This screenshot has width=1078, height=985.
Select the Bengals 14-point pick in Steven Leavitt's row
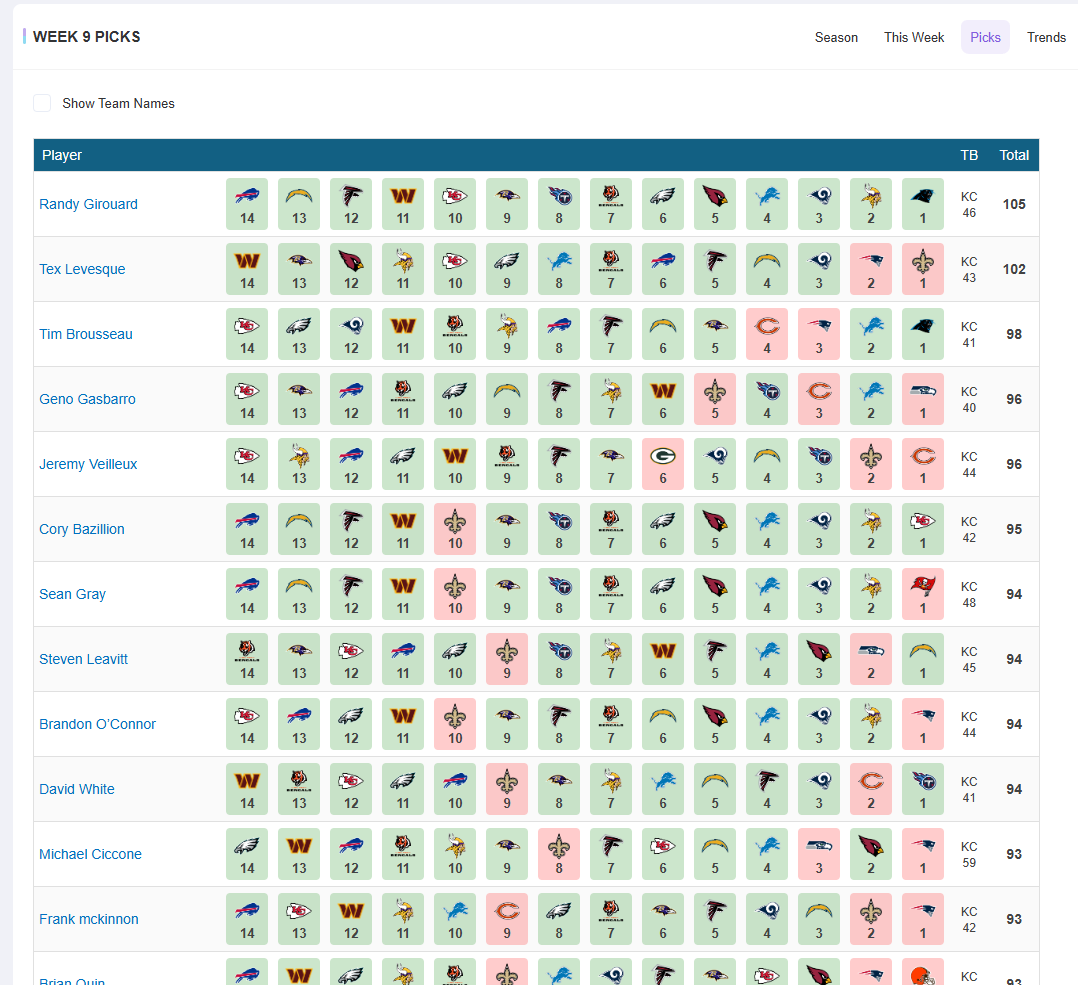[x=247, y=659]
